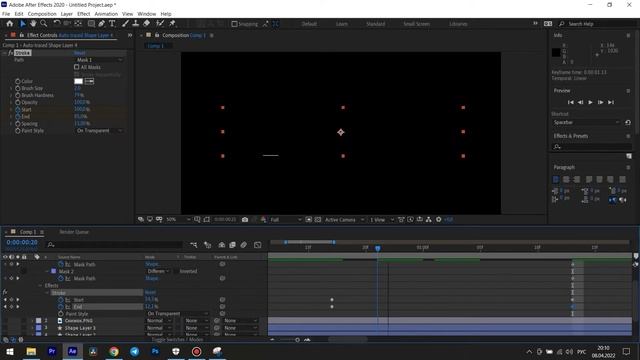Open Premiere Pro from taskbar

52,351
